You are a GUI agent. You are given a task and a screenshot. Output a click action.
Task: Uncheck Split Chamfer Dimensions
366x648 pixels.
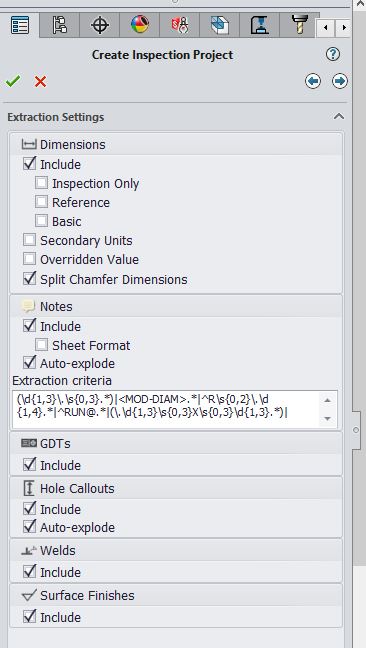pos(29,279)
